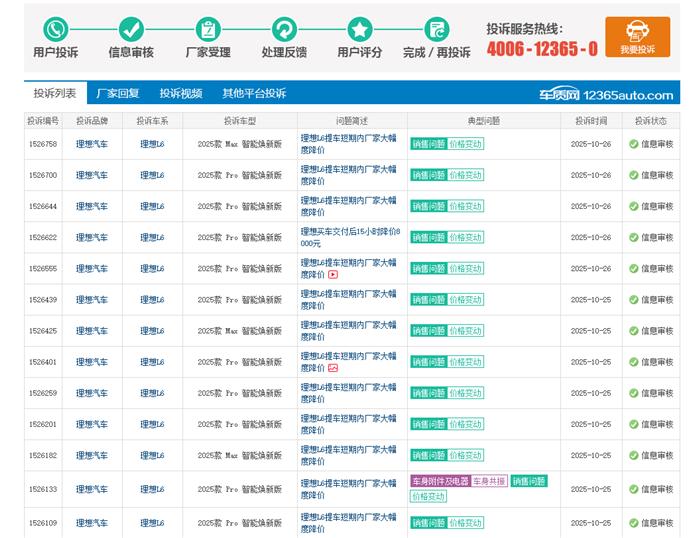
Task: Click the image icon in complaint 1526401
Action: pyautogui.click(x=333, y=368)
